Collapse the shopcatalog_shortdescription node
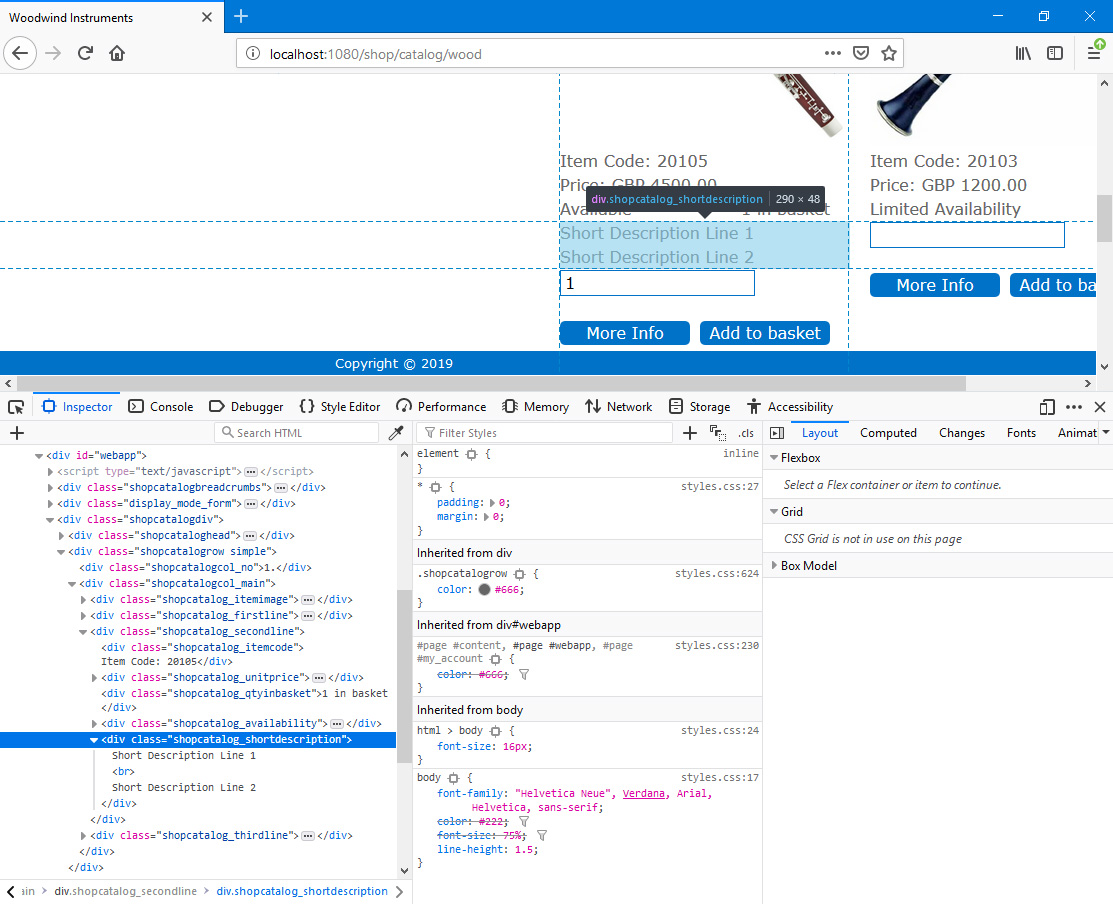Image resolution: width=1113 pixels, height=904 pixels. tap(94, 740)
